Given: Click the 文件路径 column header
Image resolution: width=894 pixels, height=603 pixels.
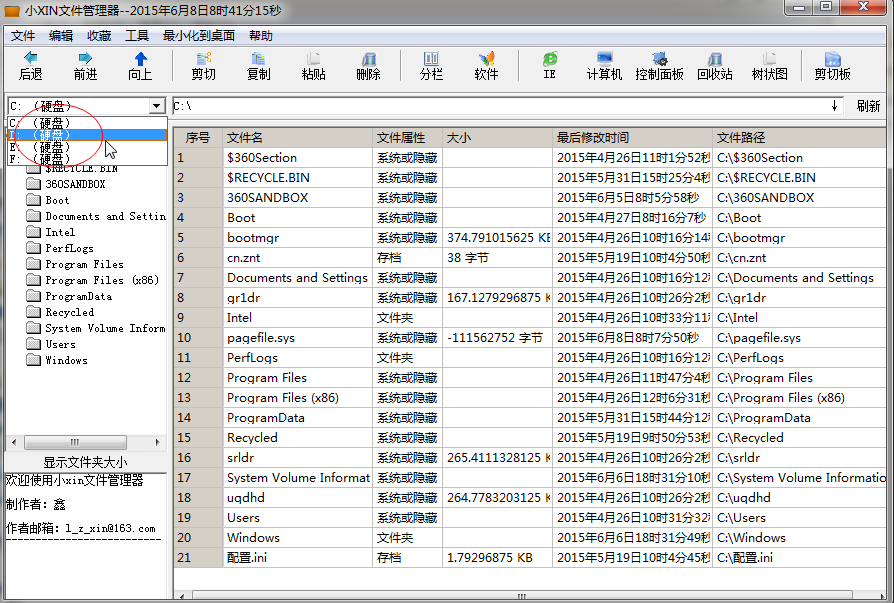Looking at the screenshot, I should [x=799, y=137].
